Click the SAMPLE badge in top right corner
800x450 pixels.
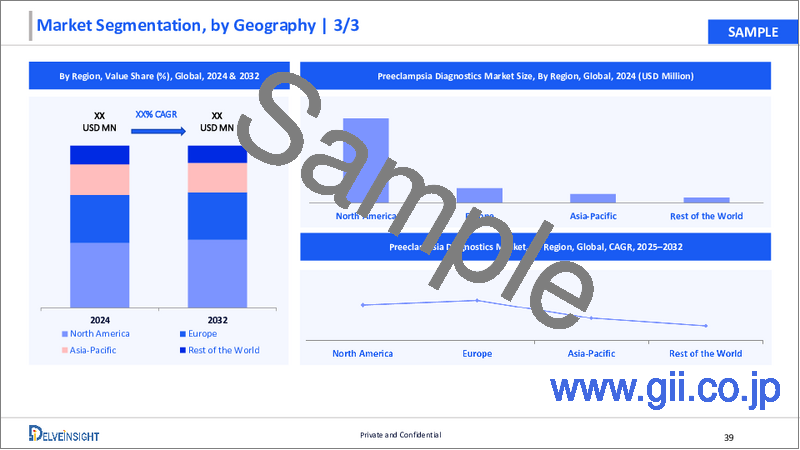(745, 33)
